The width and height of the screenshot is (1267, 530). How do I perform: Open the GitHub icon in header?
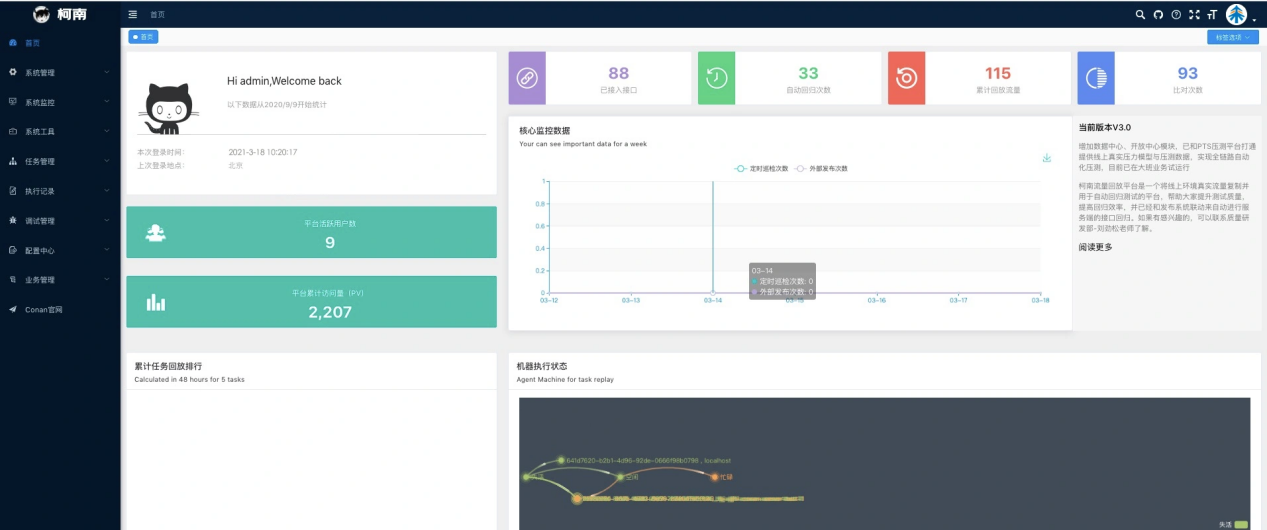coord(1158,15)
